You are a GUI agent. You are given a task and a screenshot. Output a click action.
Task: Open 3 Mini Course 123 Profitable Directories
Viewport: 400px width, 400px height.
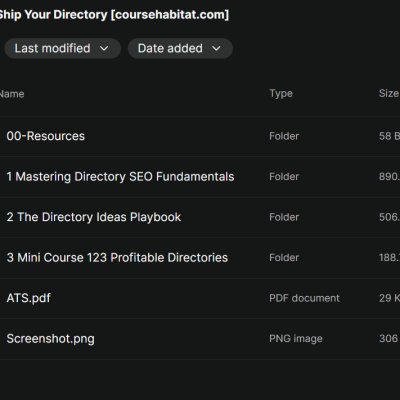point(117,258)
